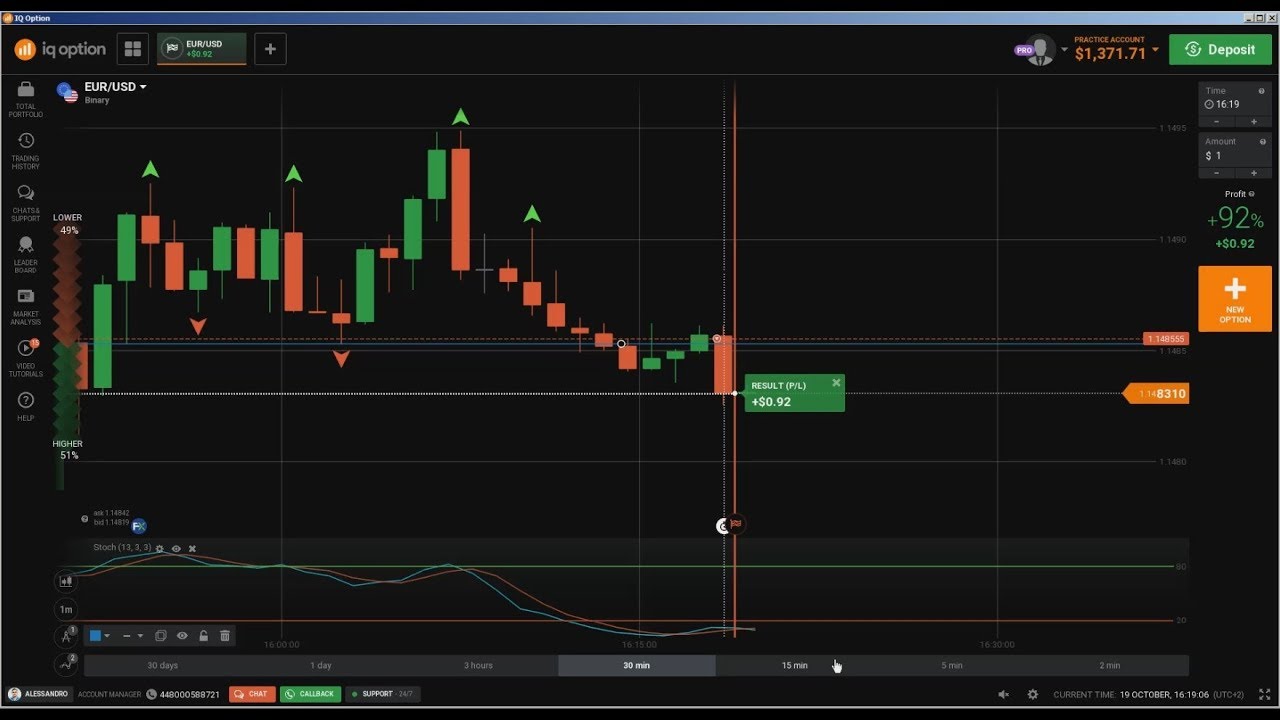1280x720 pixels.
Task: Delete the selected drawing with the trash icon
Action: pos(225,635)
